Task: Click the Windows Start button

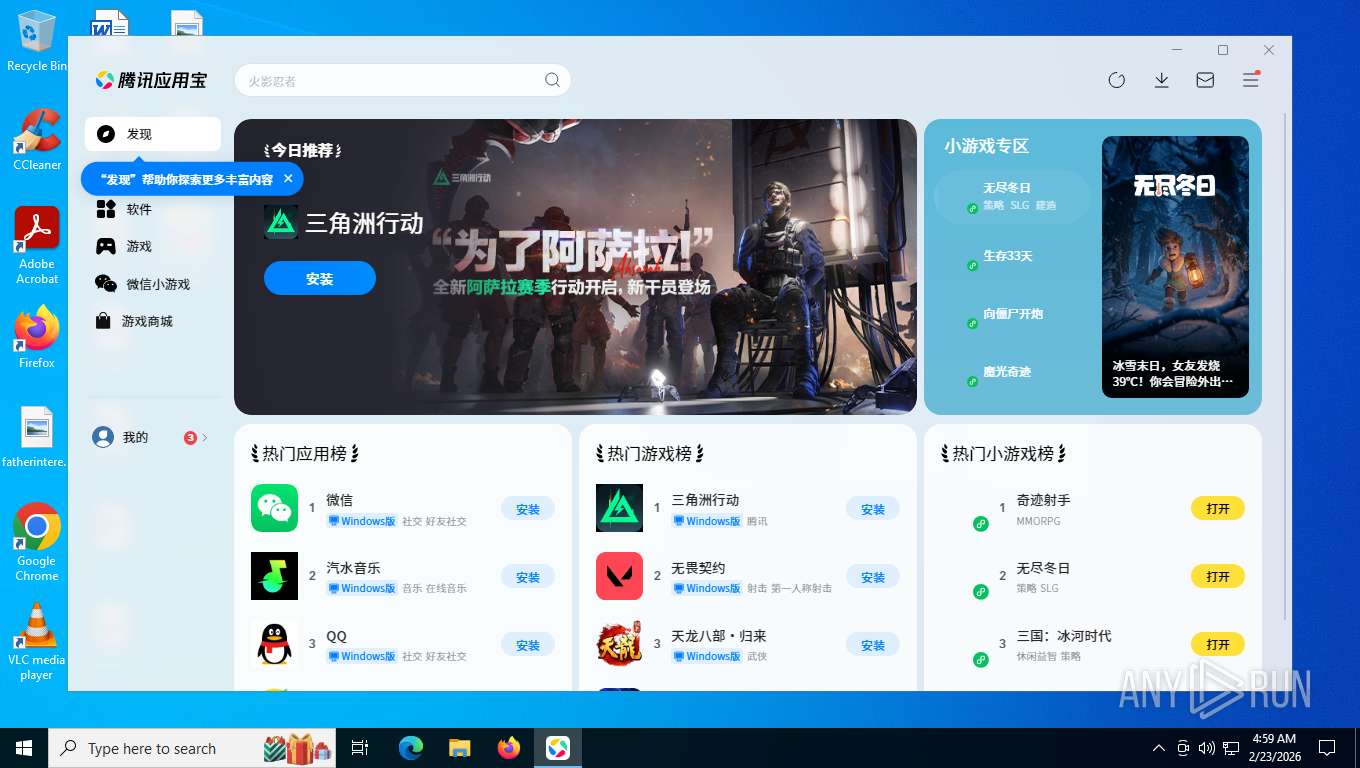Action: 24,748
